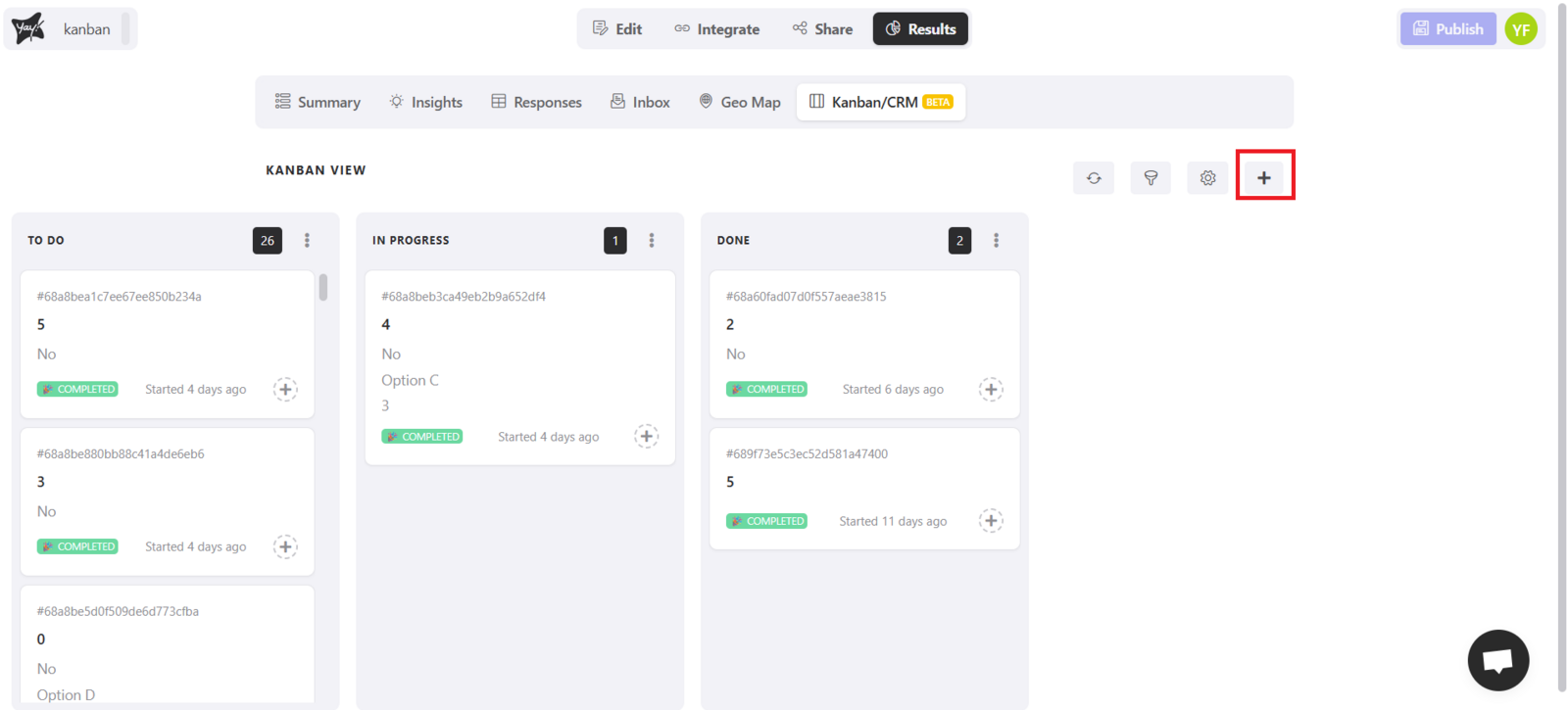Open the Geo Map tab
Screen dimensions: 1568x710
(x=740, y=102)
